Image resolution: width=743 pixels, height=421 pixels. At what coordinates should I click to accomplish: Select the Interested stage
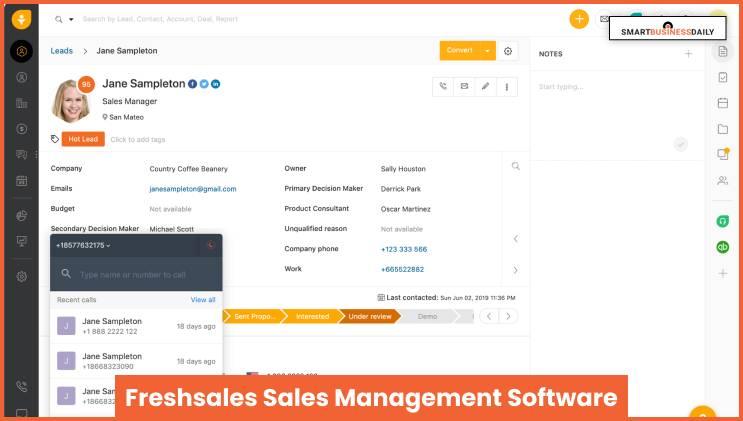pyautogui.click(x=312, y=316)
